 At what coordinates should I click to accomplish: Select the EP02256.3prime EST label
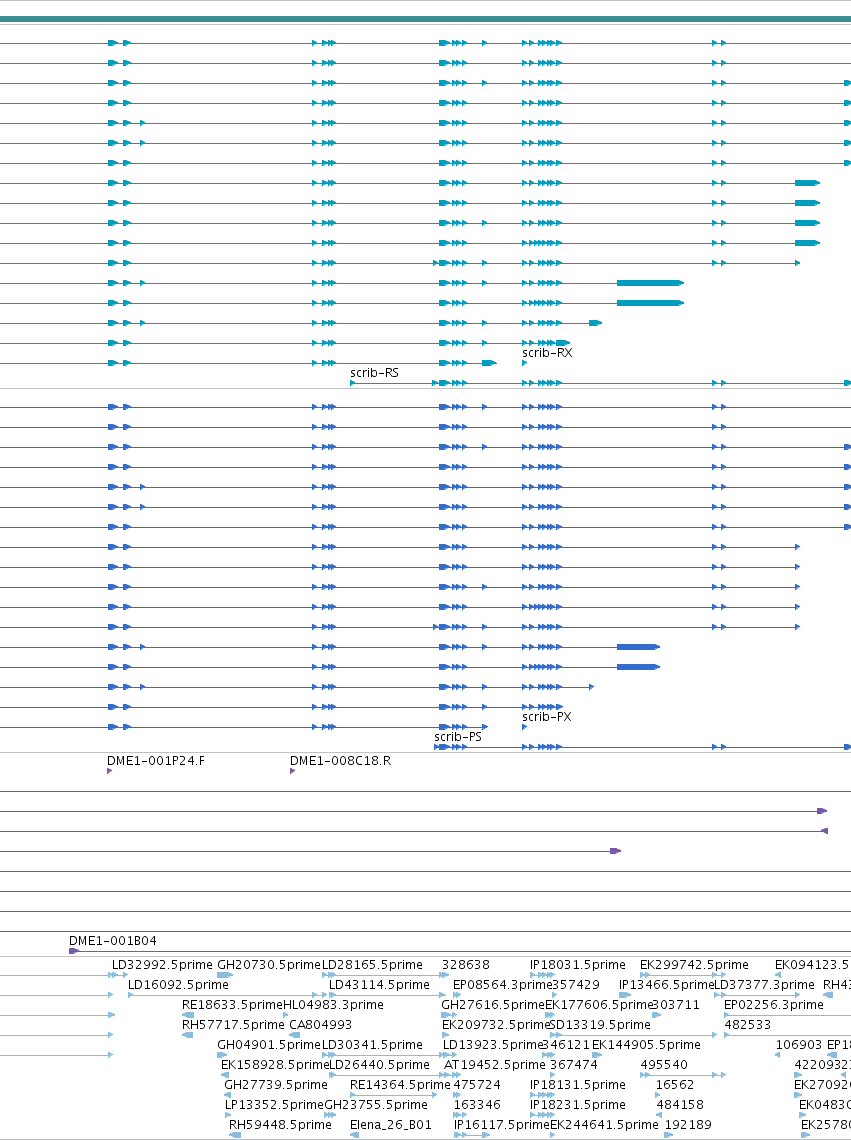tap(774, 1005)
